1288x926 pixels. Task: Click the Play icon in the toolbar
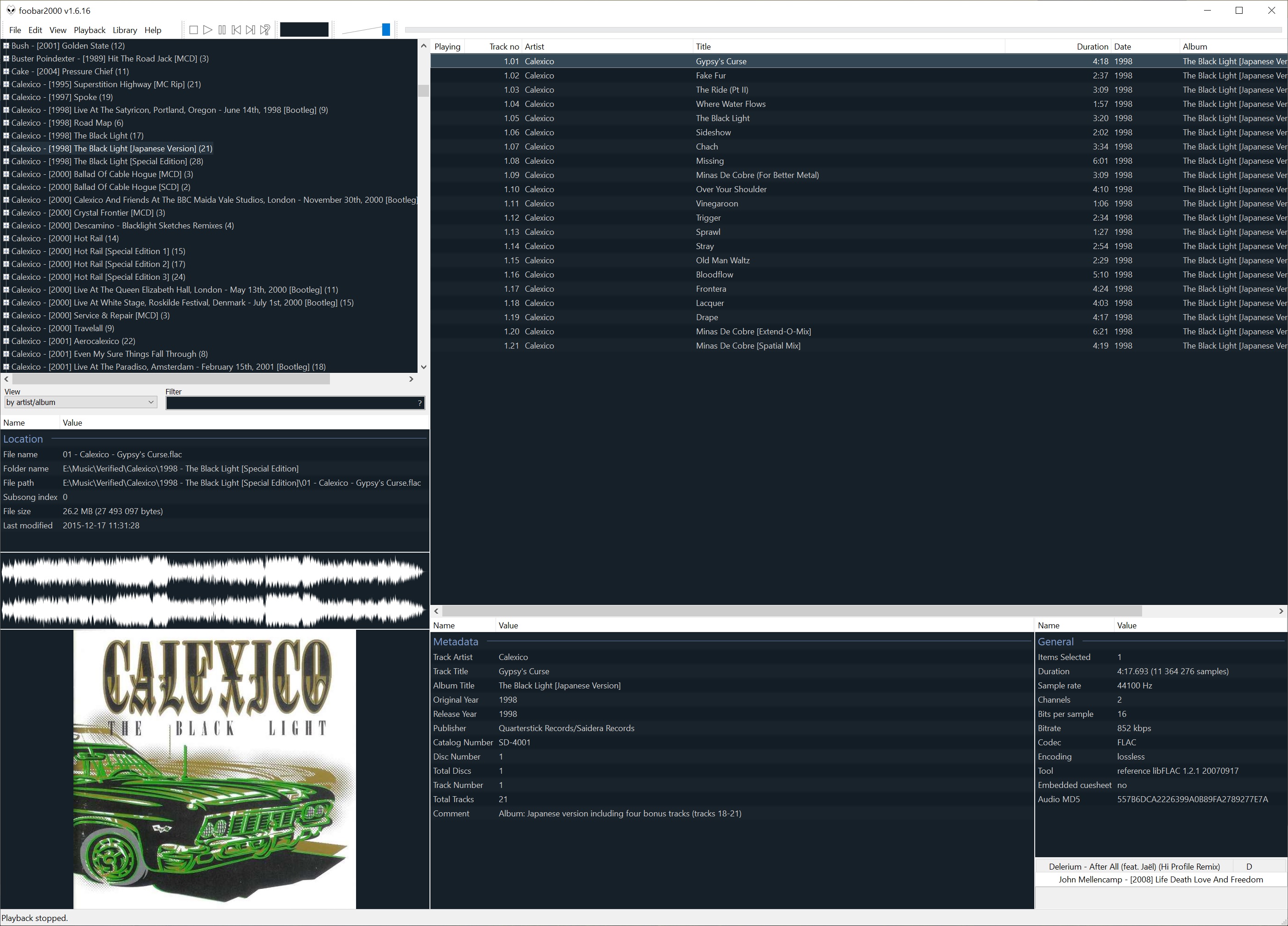pyautogui.click(x=207, y=29)
